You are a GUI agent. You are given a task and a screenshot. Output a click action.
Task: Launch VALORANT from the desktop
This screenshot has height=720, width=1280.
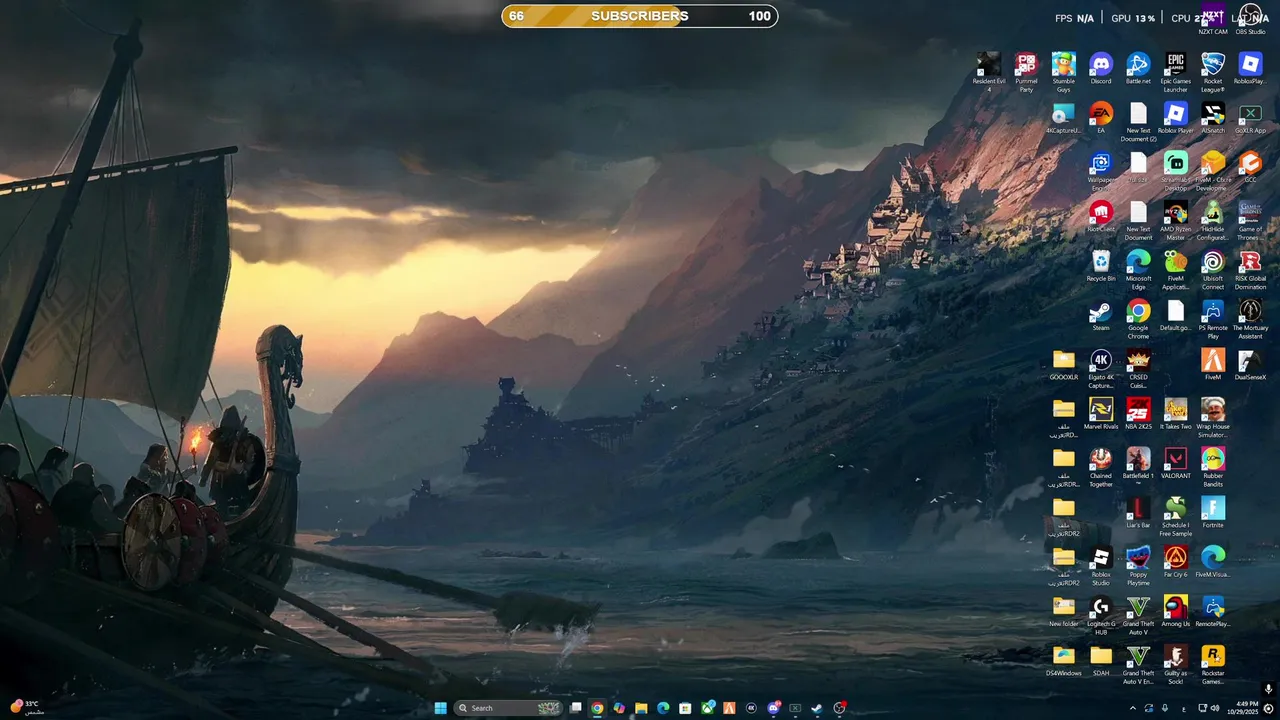(x=1175, y=461)
